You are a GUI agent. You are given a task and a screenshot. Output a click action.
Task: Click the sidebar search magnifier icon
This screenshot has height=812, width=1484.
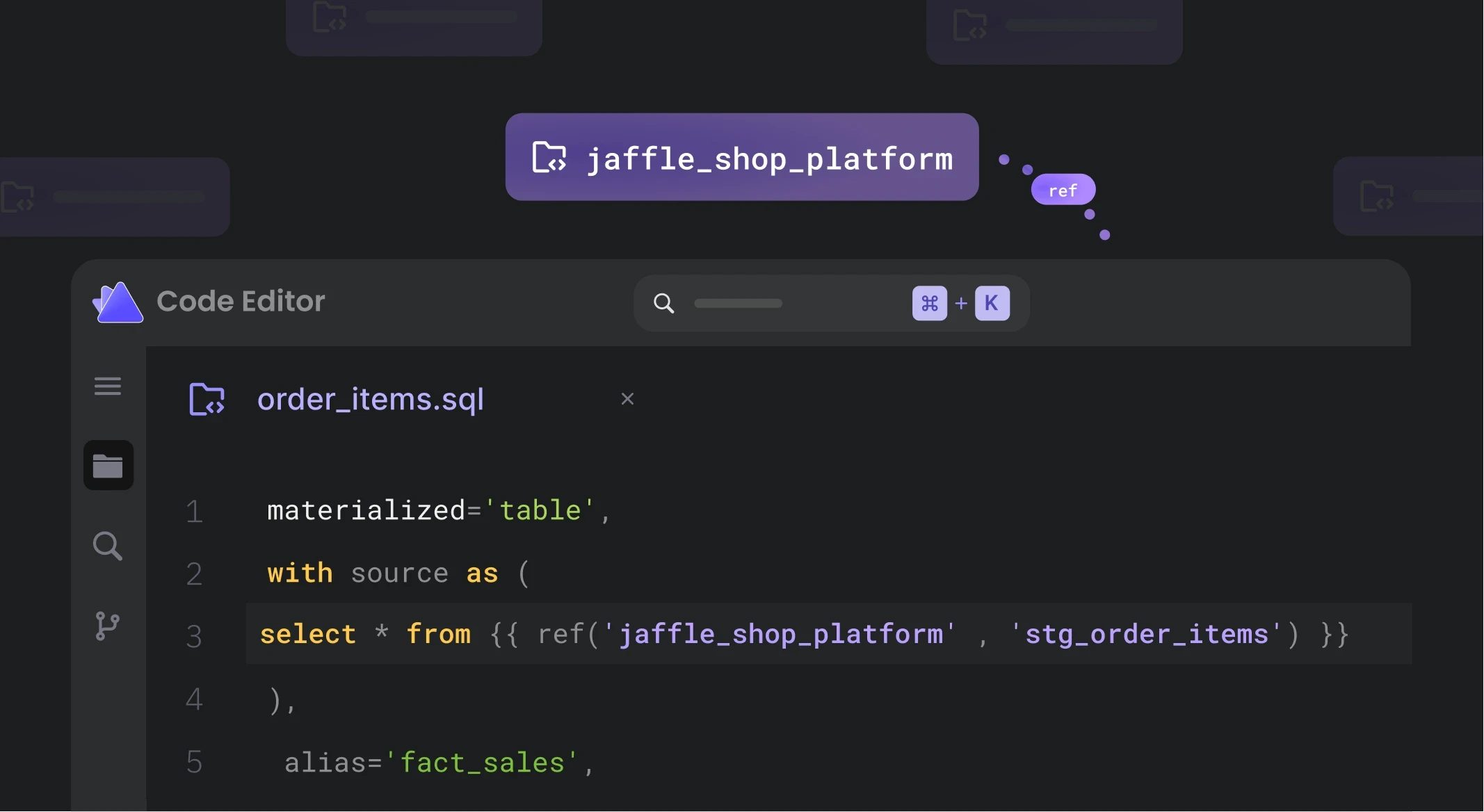(108, 546)
